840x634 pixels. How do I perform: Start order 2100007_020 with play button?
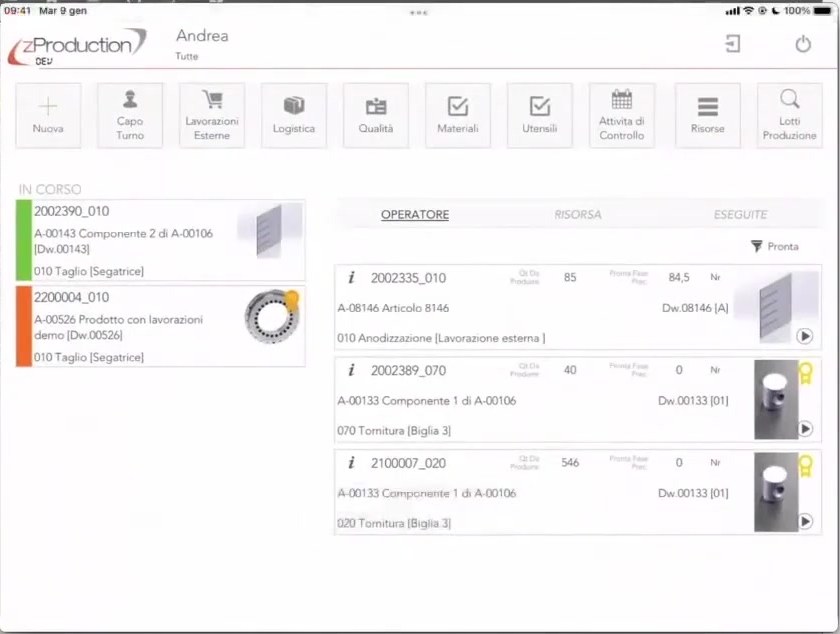(805, 521)
